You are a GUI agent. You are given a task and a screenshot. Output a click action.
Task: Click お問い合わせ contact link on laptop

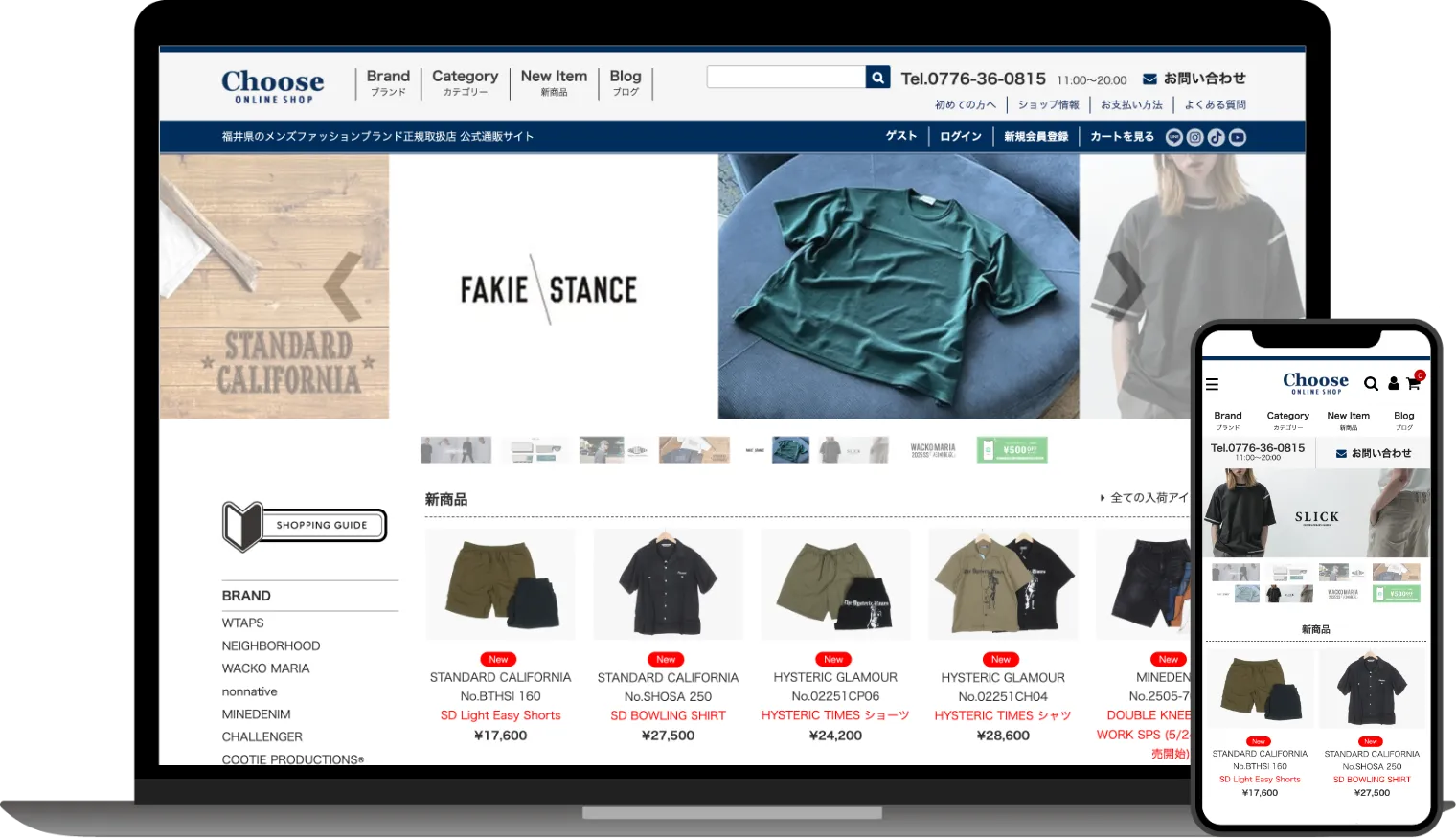[1204, 79]
